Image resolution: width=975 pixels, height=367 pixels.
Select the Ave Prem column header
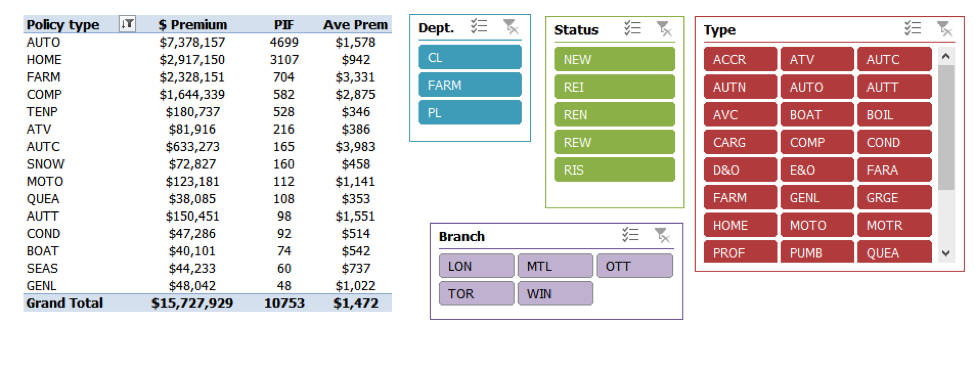(356, 24)
